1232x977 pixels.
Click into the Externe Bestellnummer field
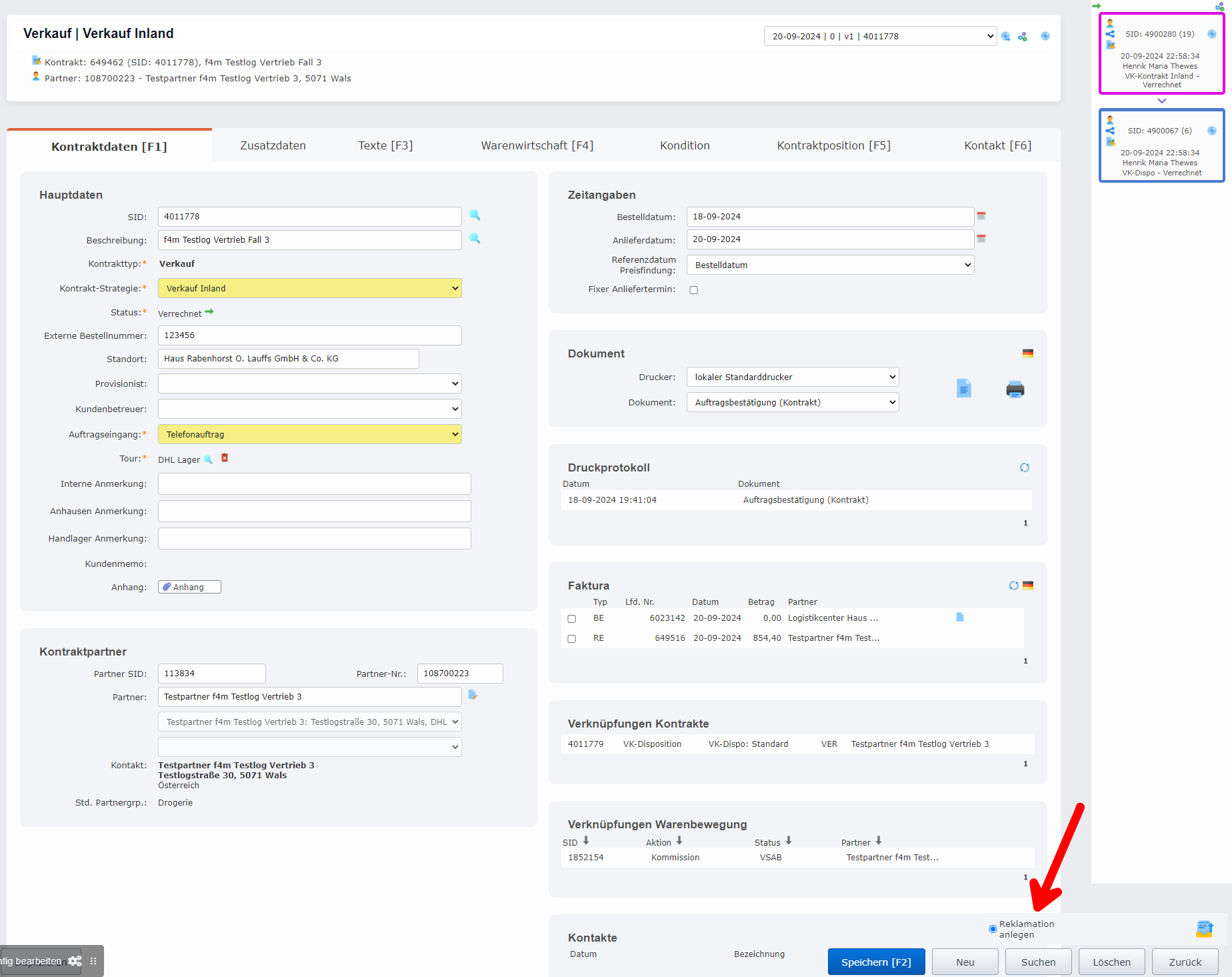click(309, 335)
